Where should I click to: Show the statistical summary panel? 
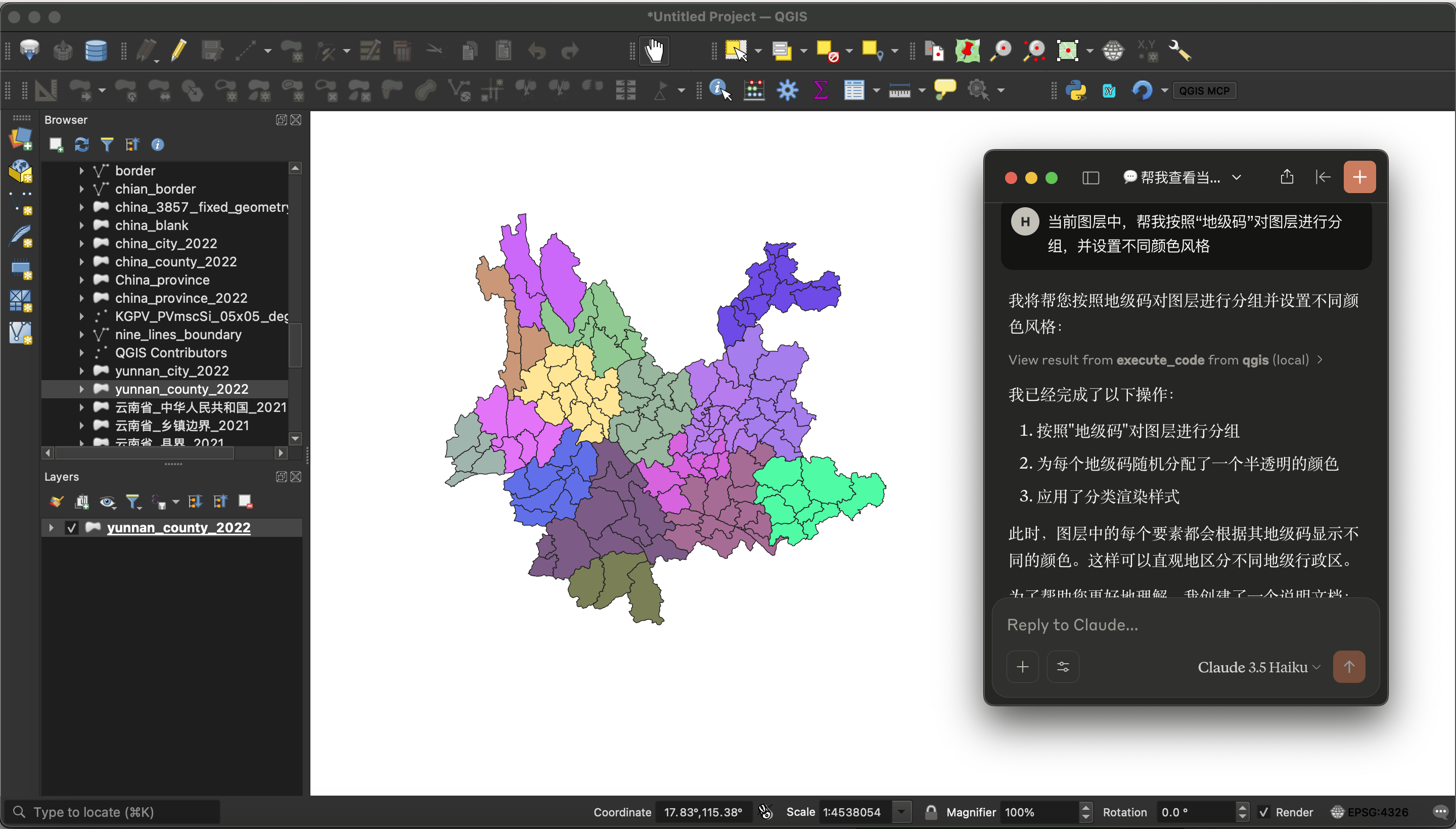tap(820, 90)
